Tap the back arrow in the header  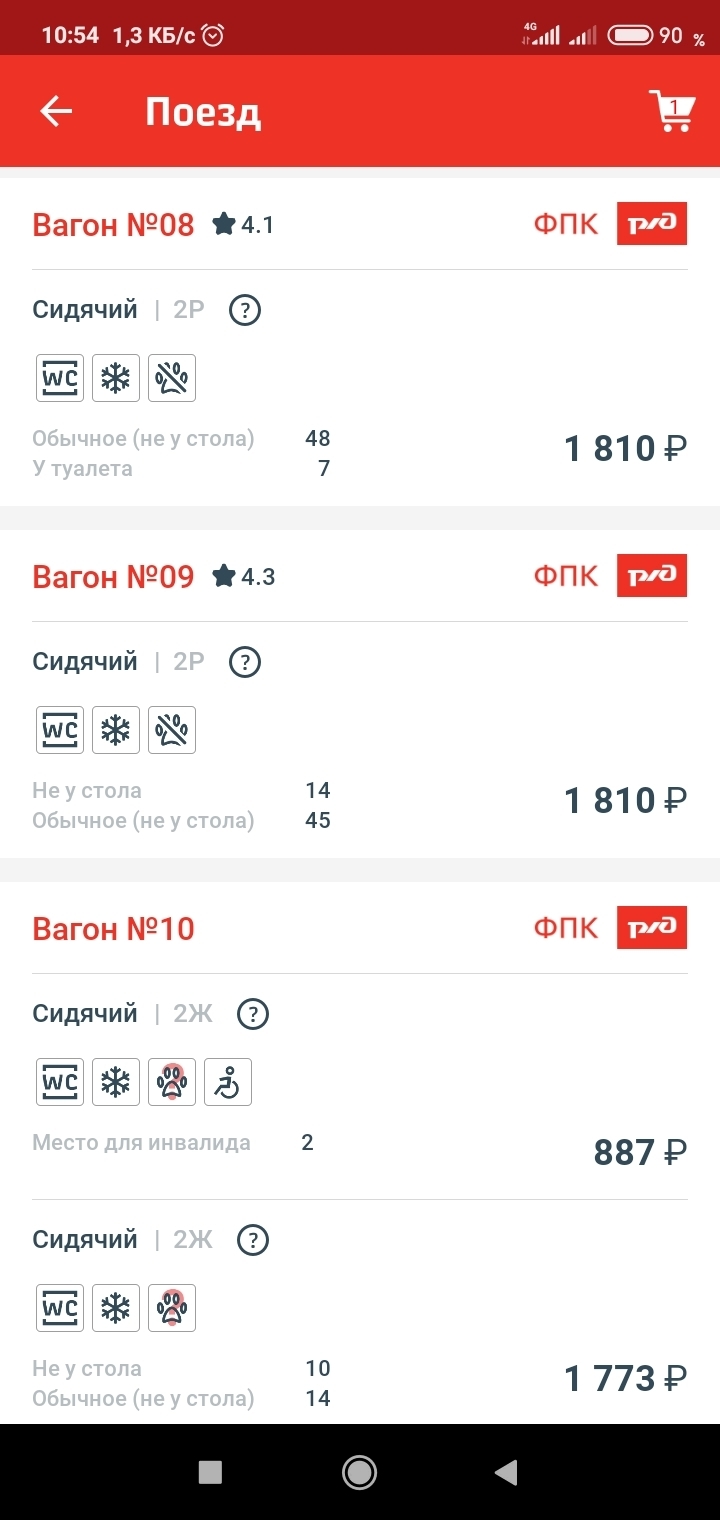56,111
